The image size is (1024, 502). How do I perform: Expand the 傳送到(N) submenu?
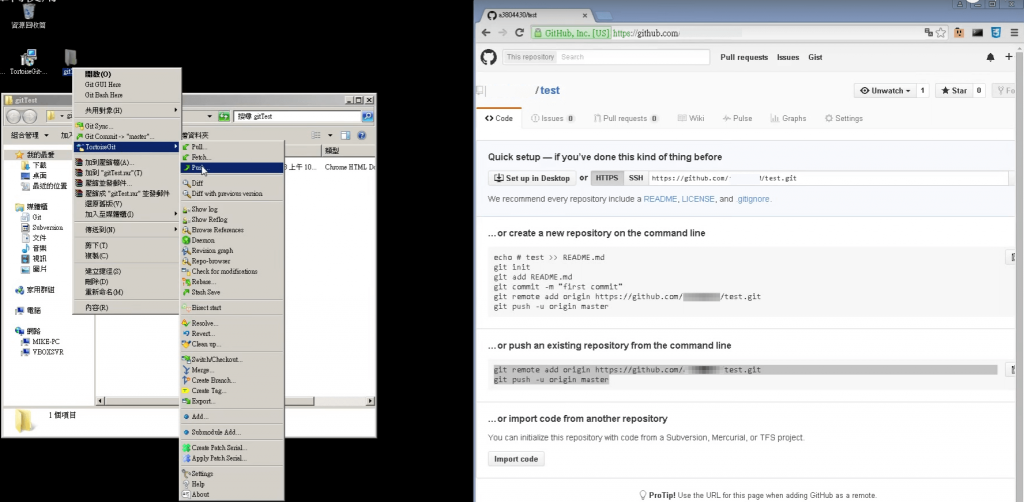127,230
